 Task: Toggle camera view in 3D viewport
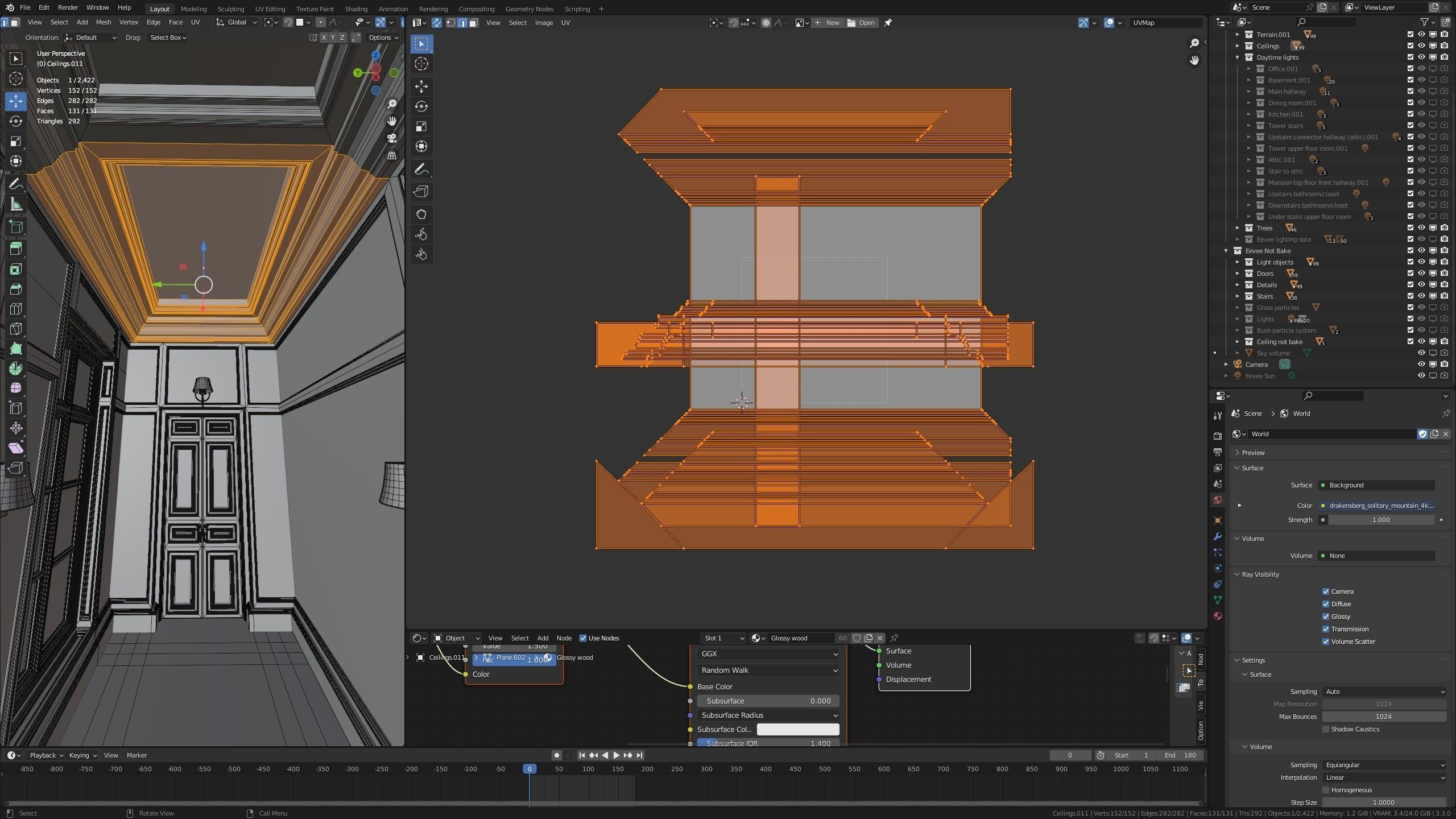click(392, 138)
